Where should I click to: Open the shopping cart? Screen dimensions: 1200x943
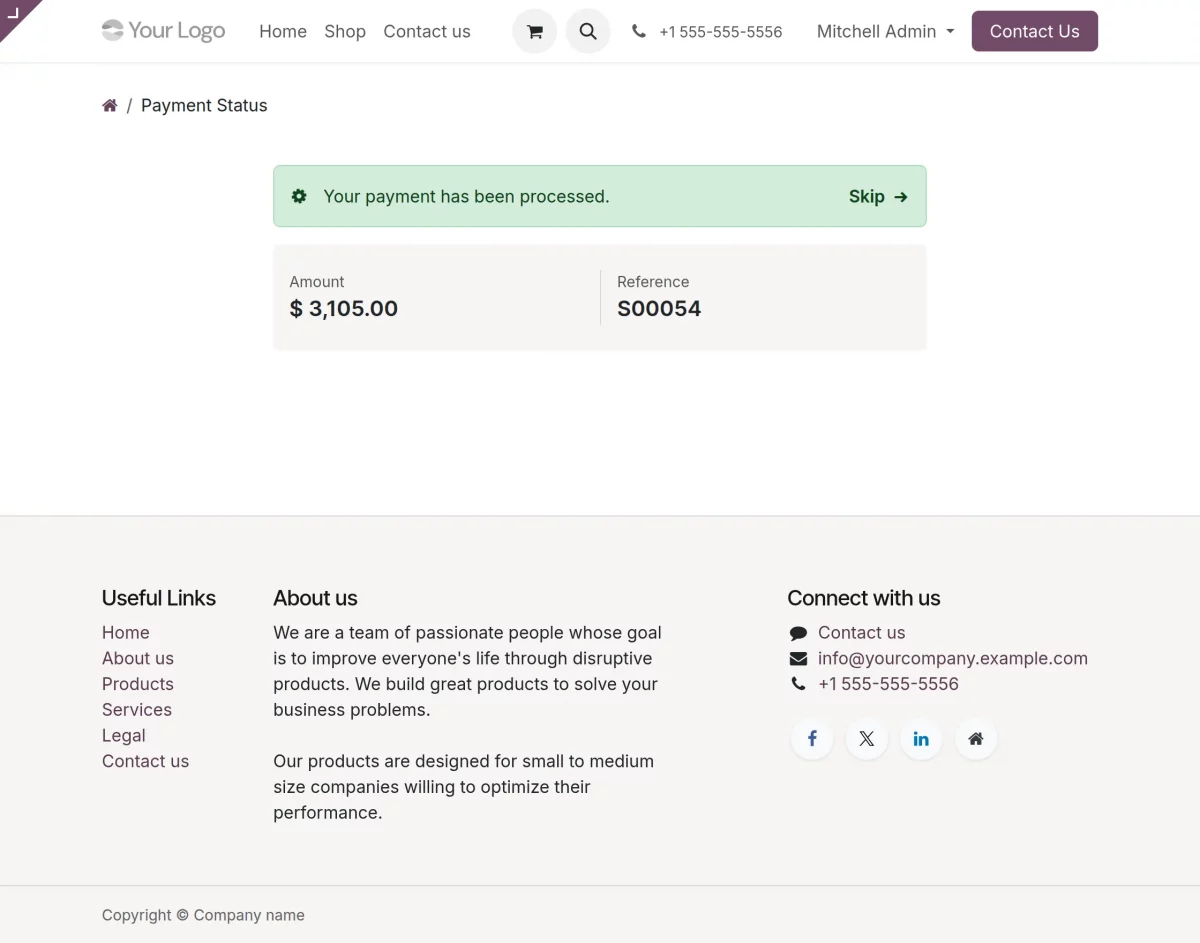tap(534, 31)
